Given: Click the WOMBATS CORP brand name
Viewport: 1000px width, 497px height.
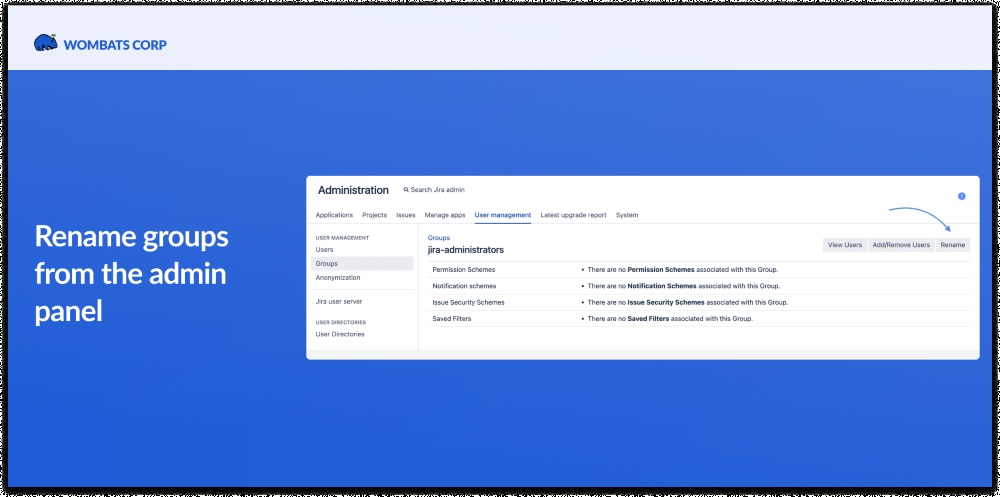Looking at the screenshot, I should (x=115, y=45).
